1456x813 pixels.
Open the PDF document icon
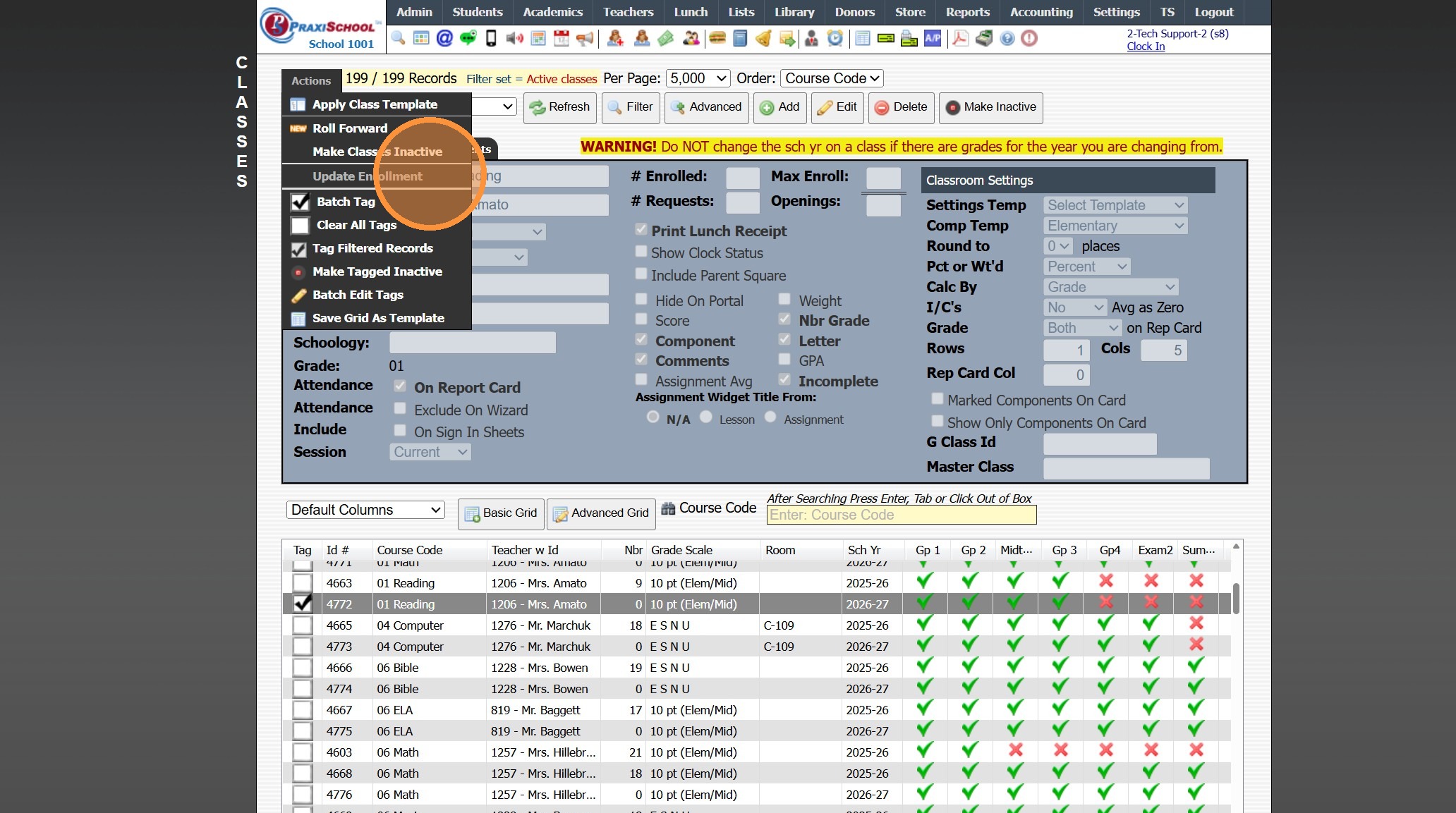[960, 38]
